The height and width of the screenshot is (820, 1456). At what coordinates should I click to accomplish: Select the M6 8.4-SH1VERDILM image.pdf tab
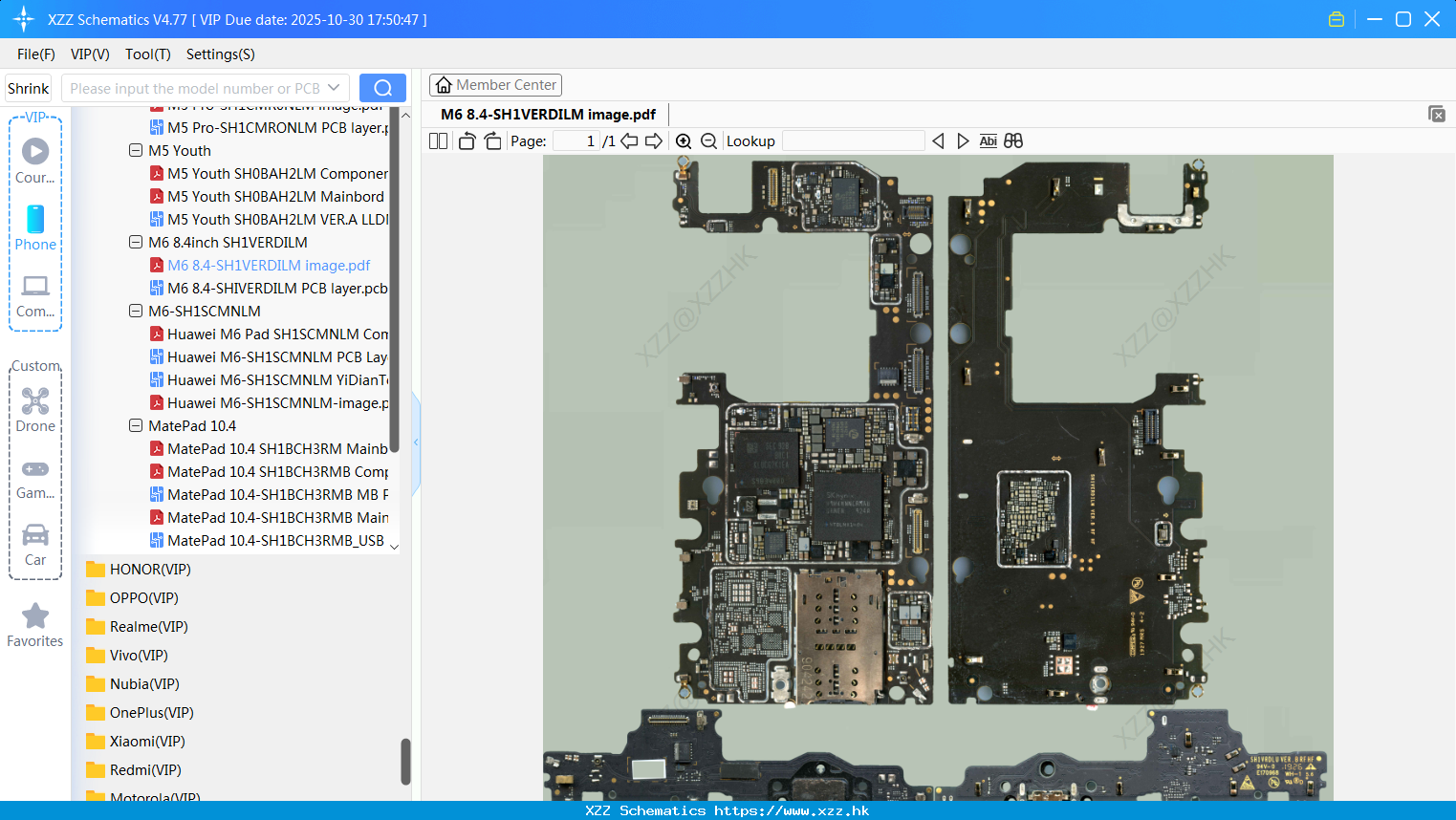548,115
